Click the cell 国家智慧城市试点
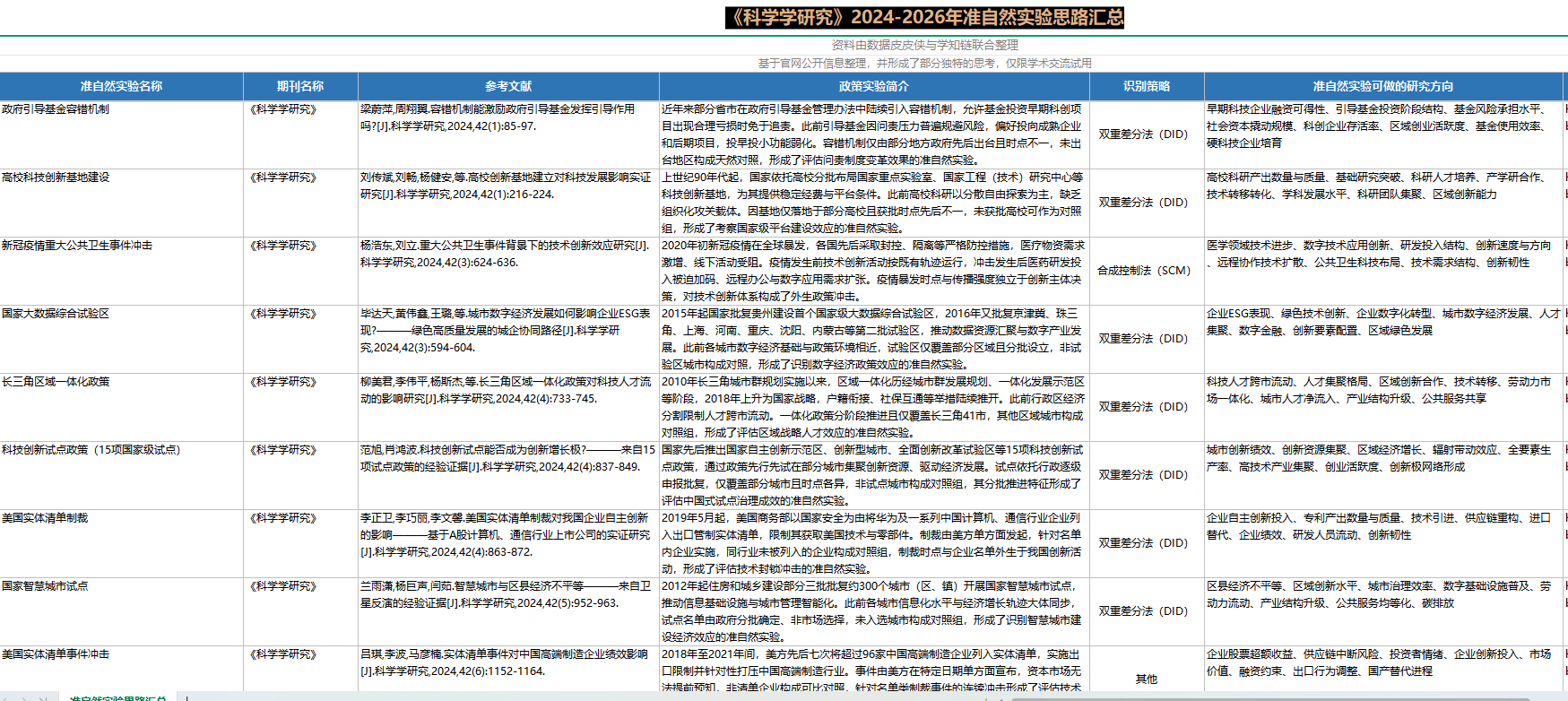1568x701 pixels. coord(121,611)
